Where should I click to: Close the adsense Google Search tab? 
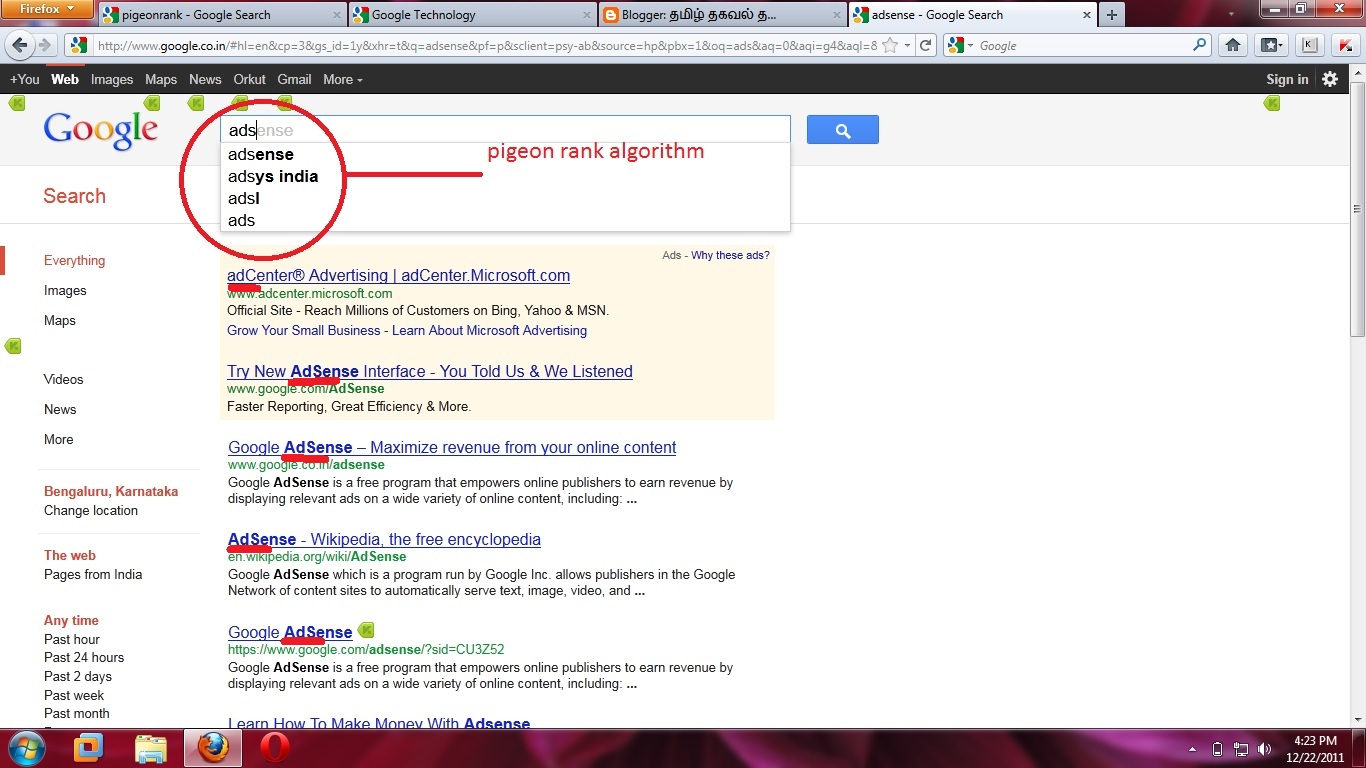1086,15
